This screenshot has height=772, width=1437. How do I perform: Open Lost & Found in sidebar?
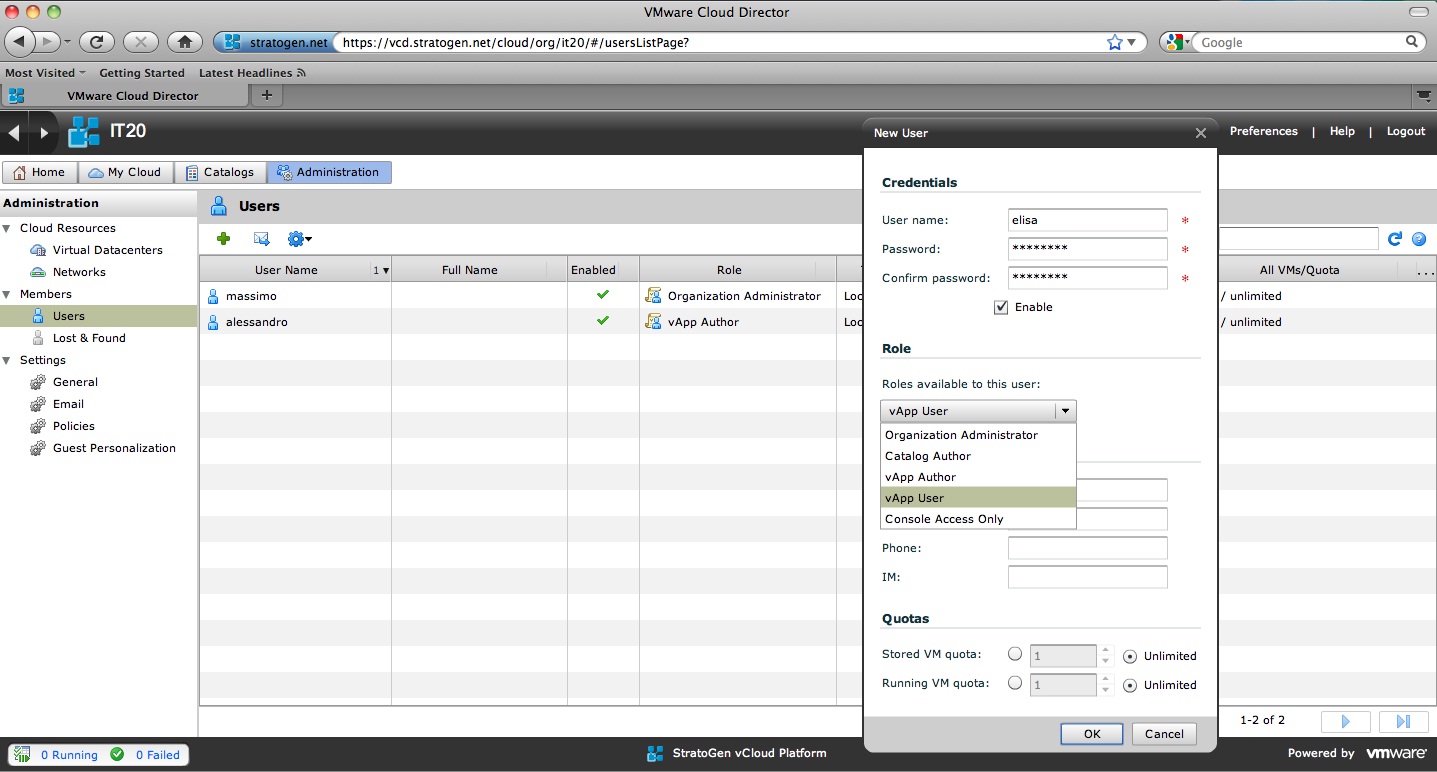coord(89,338)
